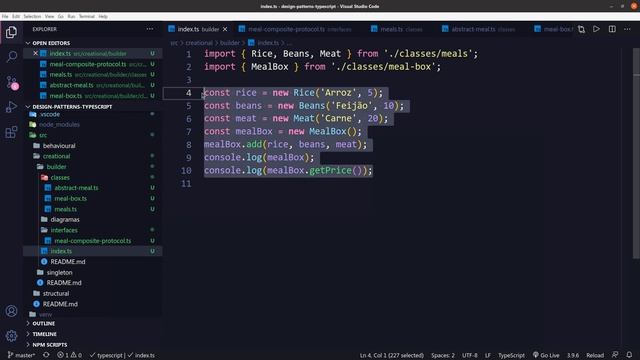Open the File menu
Viewport: 640px width, 360px height.
pyautogui.click(x=5, y=16)
